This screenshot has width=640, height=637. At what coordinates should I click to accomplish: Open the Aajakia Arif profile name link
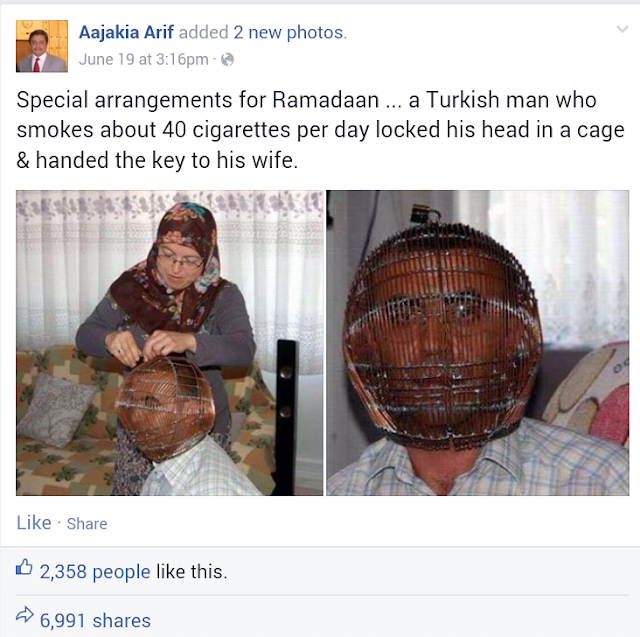(x=126, y=32)
